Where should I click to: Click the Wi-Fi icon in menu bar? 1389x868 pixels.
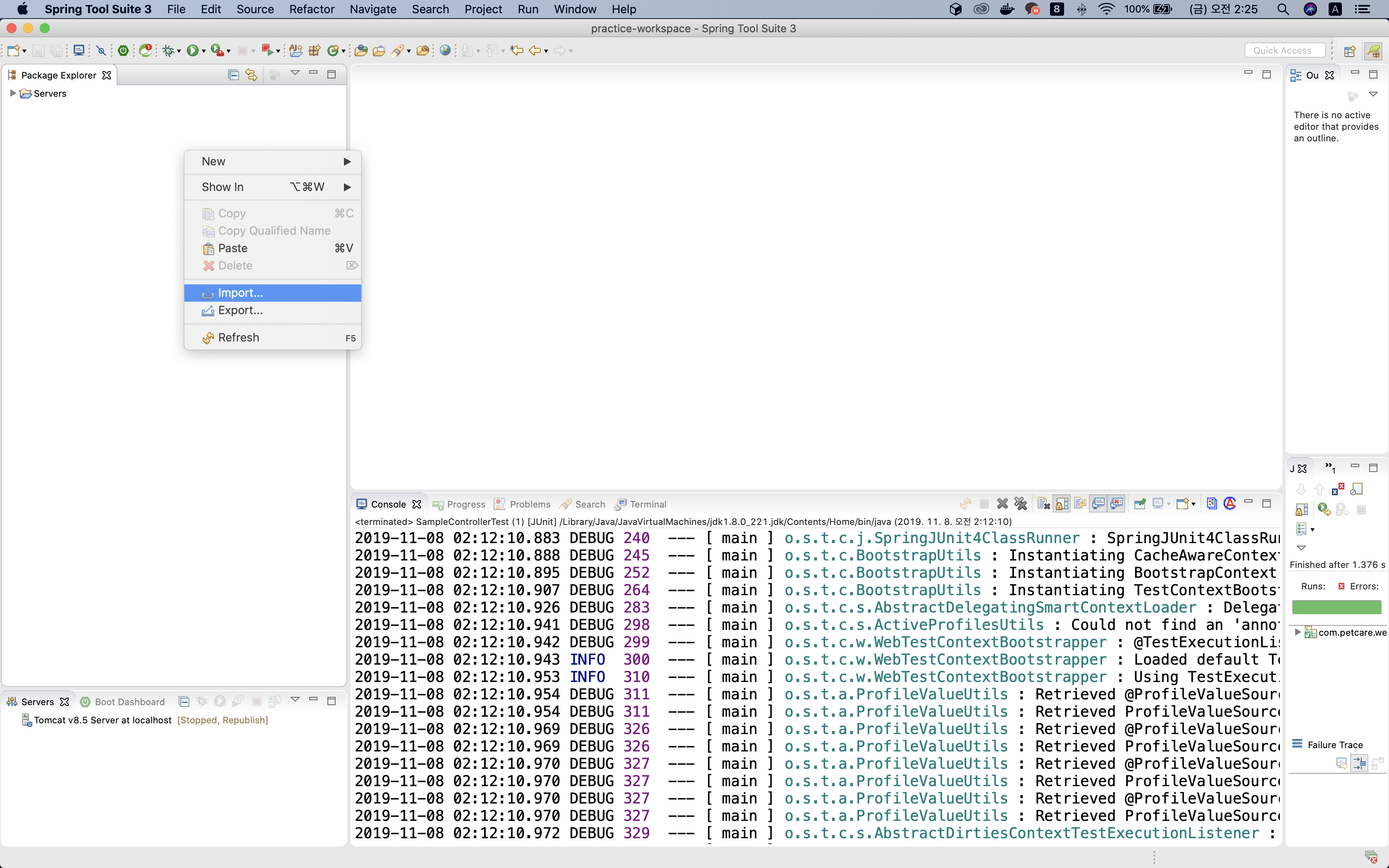click(1106, 9)
